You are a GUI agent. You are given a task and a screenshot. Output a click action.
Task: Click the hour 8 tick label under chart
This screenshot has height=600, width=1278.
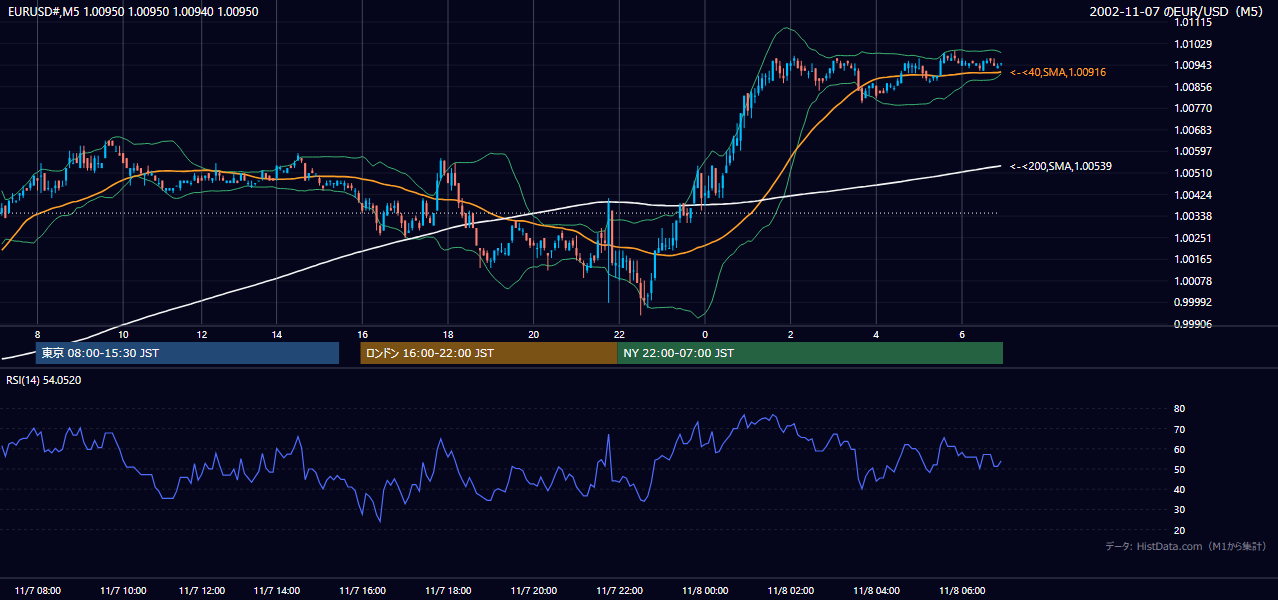tap(37, 334)
